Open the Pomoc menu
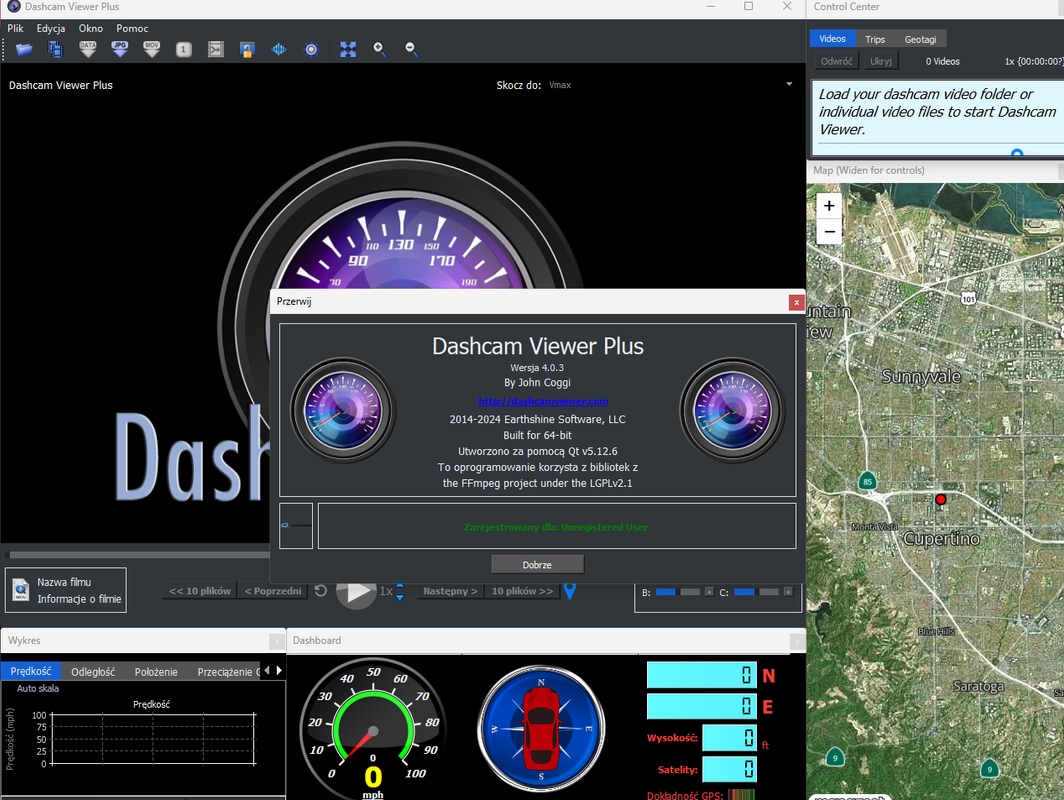The height and width of the screenshot is (800, 1064). pyautogui.click(x=132, y=28)
